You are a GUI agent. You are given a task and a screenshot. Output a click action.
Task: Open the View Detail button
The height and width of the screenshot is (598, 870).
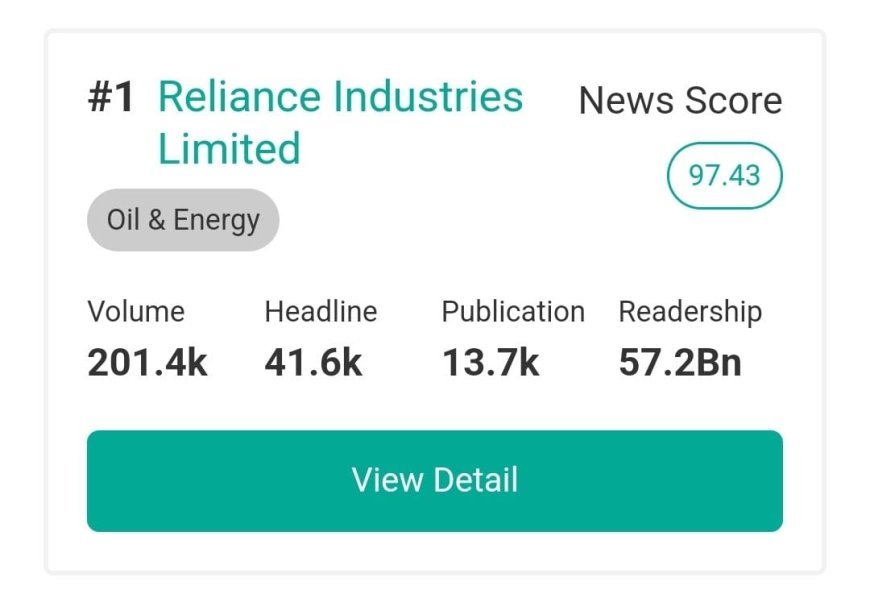click(x=434, y=480)
